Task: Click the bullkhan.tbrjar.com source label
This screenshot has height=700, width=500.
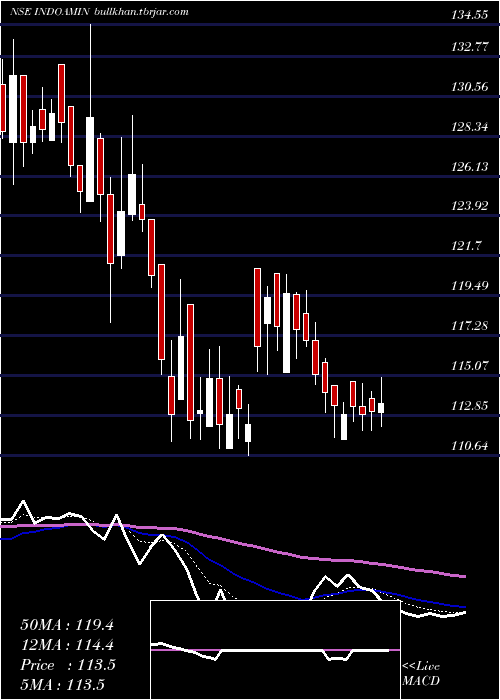Action: pyautogui.click(x=142, y=12)
